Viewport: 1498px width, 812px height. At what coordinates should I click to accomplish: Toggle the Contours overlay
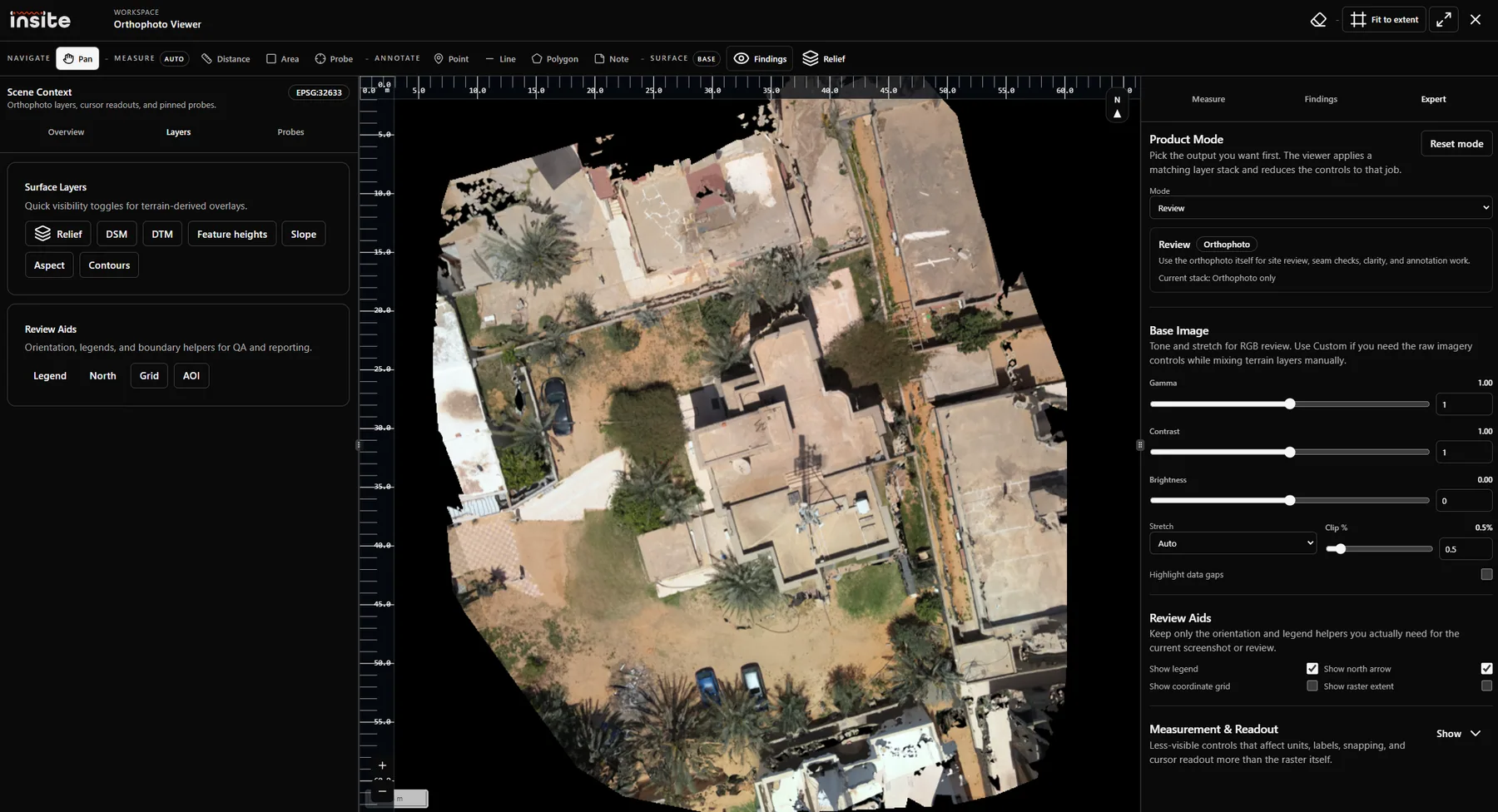[109, 265]
